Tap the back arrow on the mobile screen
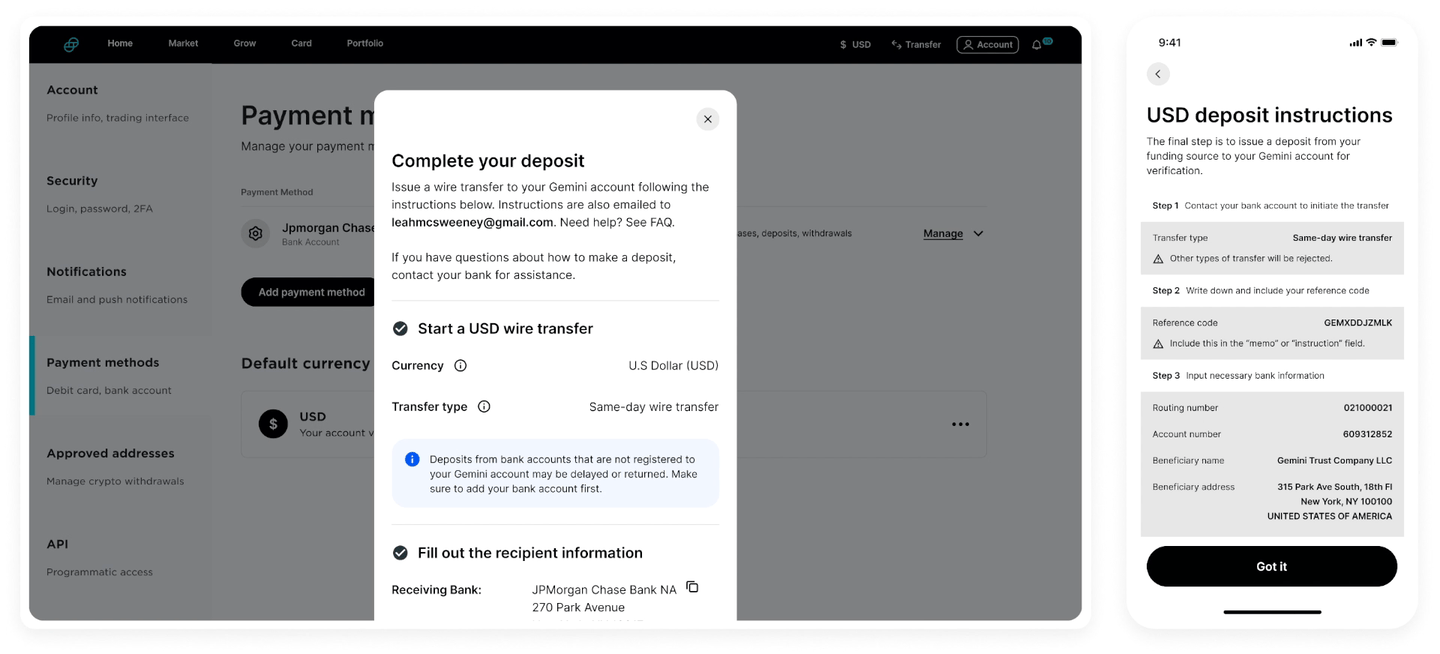 (x=1158, y=74)
